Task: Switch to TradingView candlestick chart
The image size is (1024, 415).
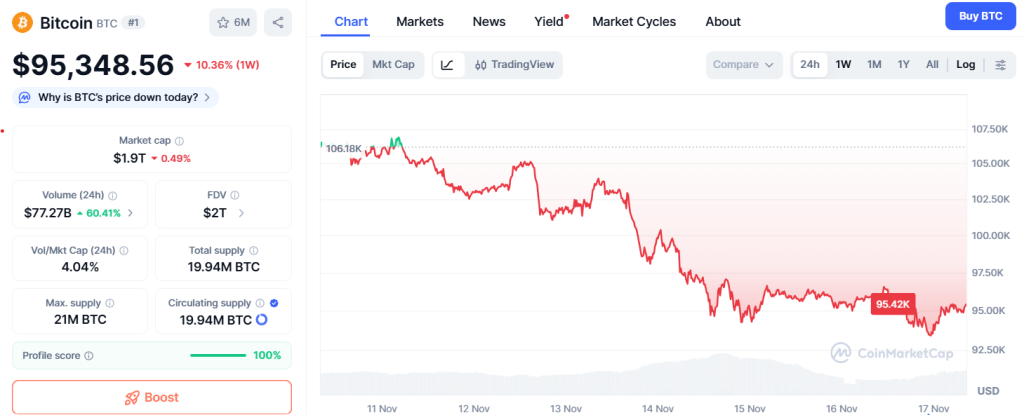Action: [x=512, y=65]
